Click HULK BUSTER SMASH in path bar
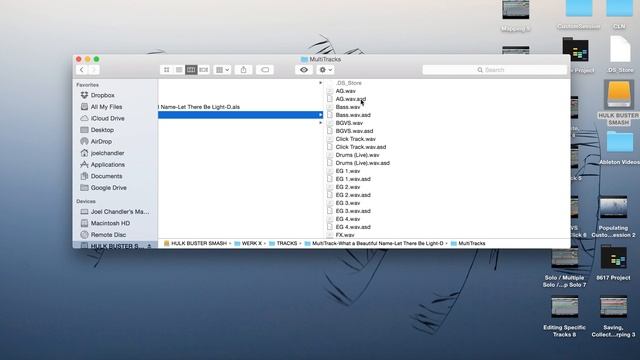Viewport: 640px width, 360px height. tap(195, 243)
